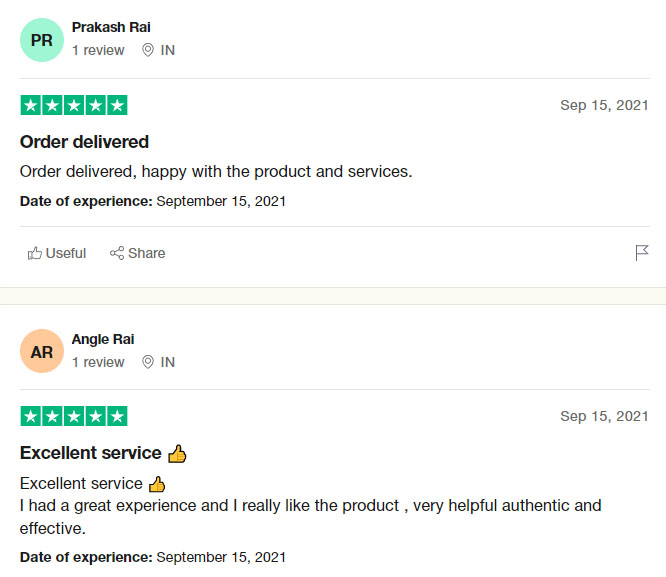
Task: Click the thumbs-up Useful icon
Action: point(35,253)
